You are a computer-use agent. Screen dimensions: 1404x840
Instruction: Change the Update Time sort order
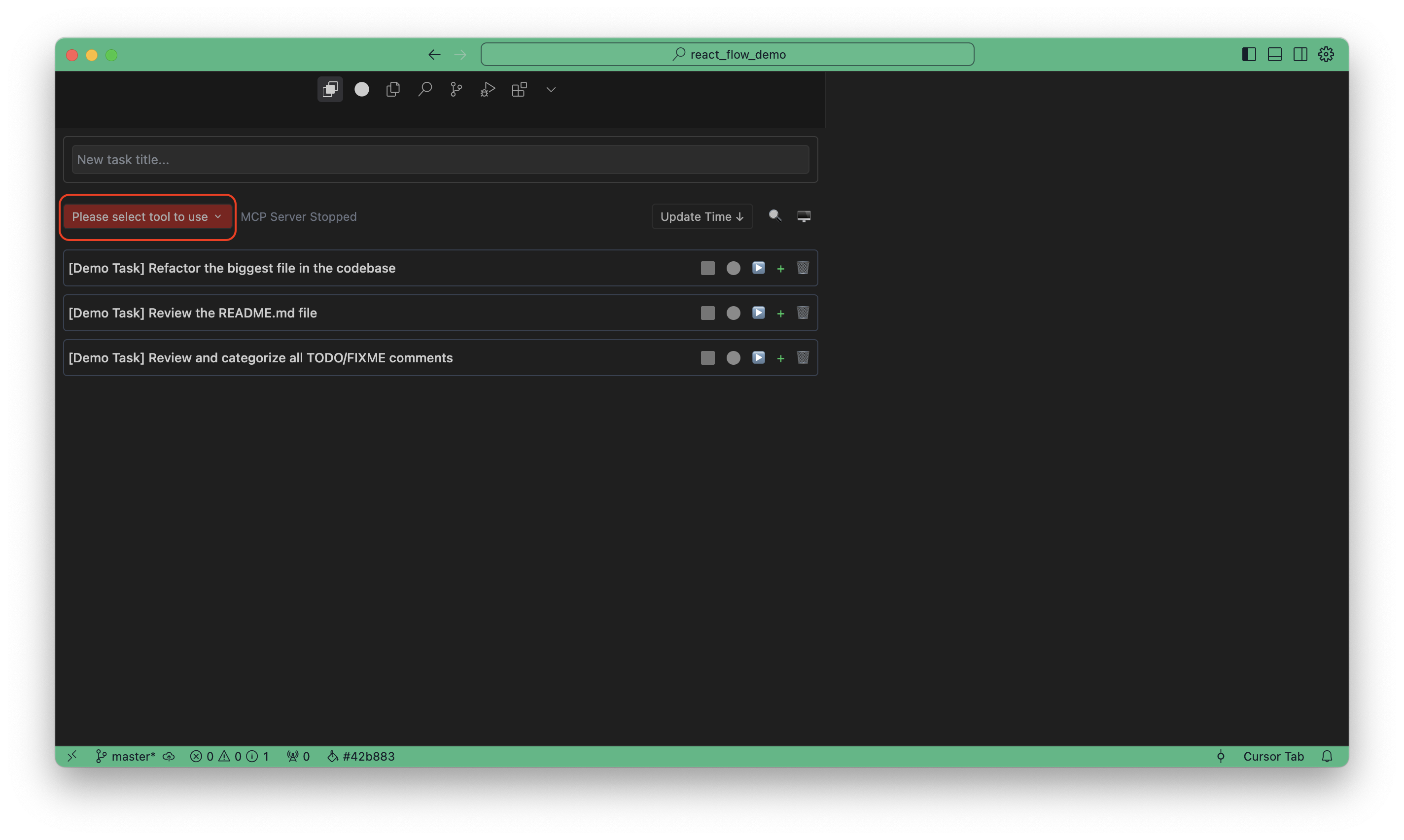(x=702, y=217)
